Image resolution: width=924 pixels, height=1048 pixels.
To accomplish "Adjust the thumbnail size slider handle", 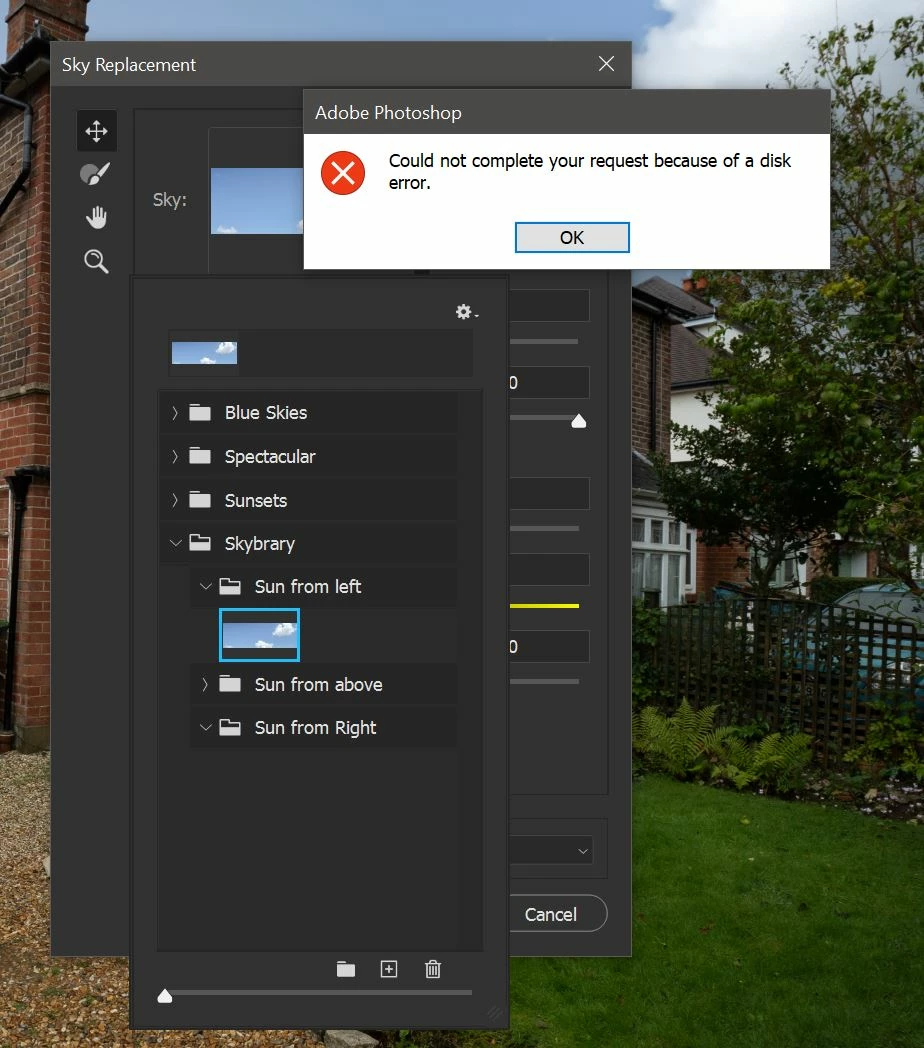I will (165, 996).
